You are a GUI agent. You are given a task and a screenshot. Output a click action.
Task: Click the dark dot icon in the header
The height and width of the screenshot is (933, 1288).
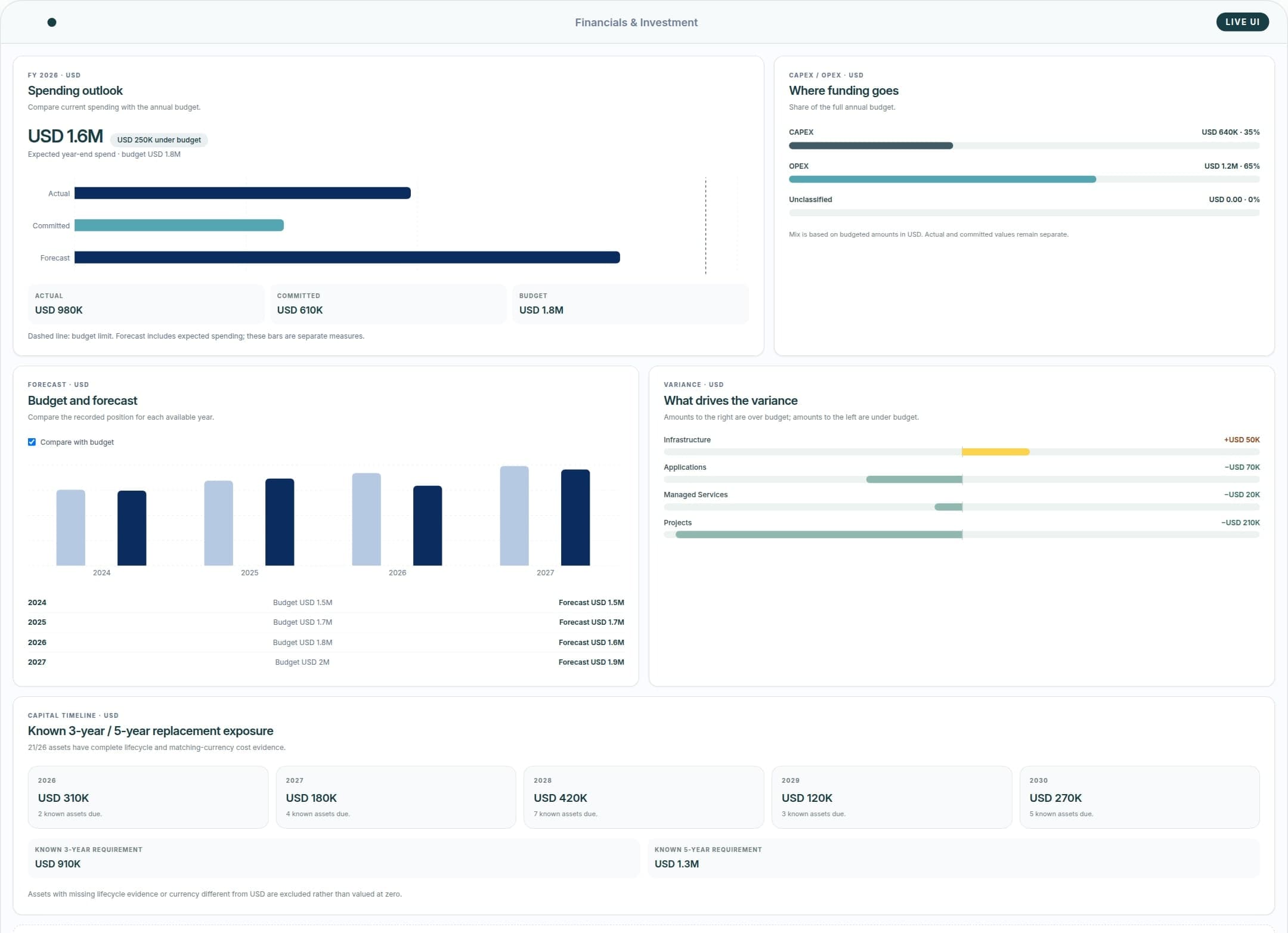point(52,23)
